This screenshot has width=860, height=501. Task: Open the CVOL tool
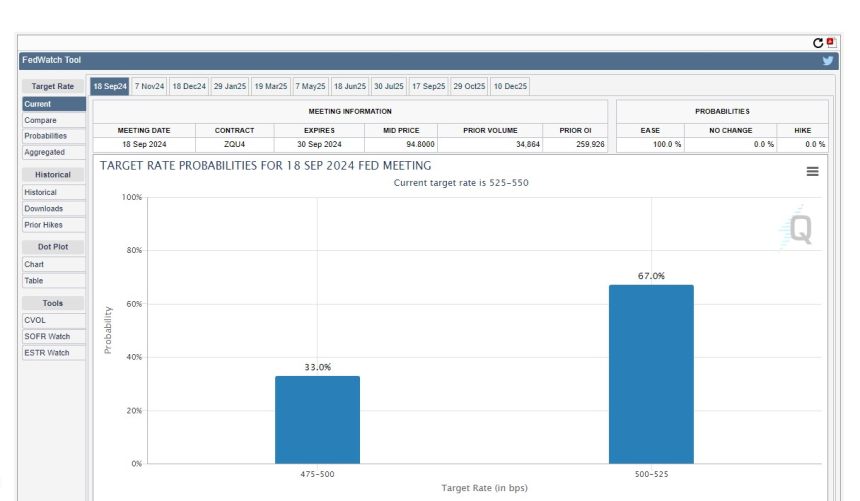(x=35, y=320)
